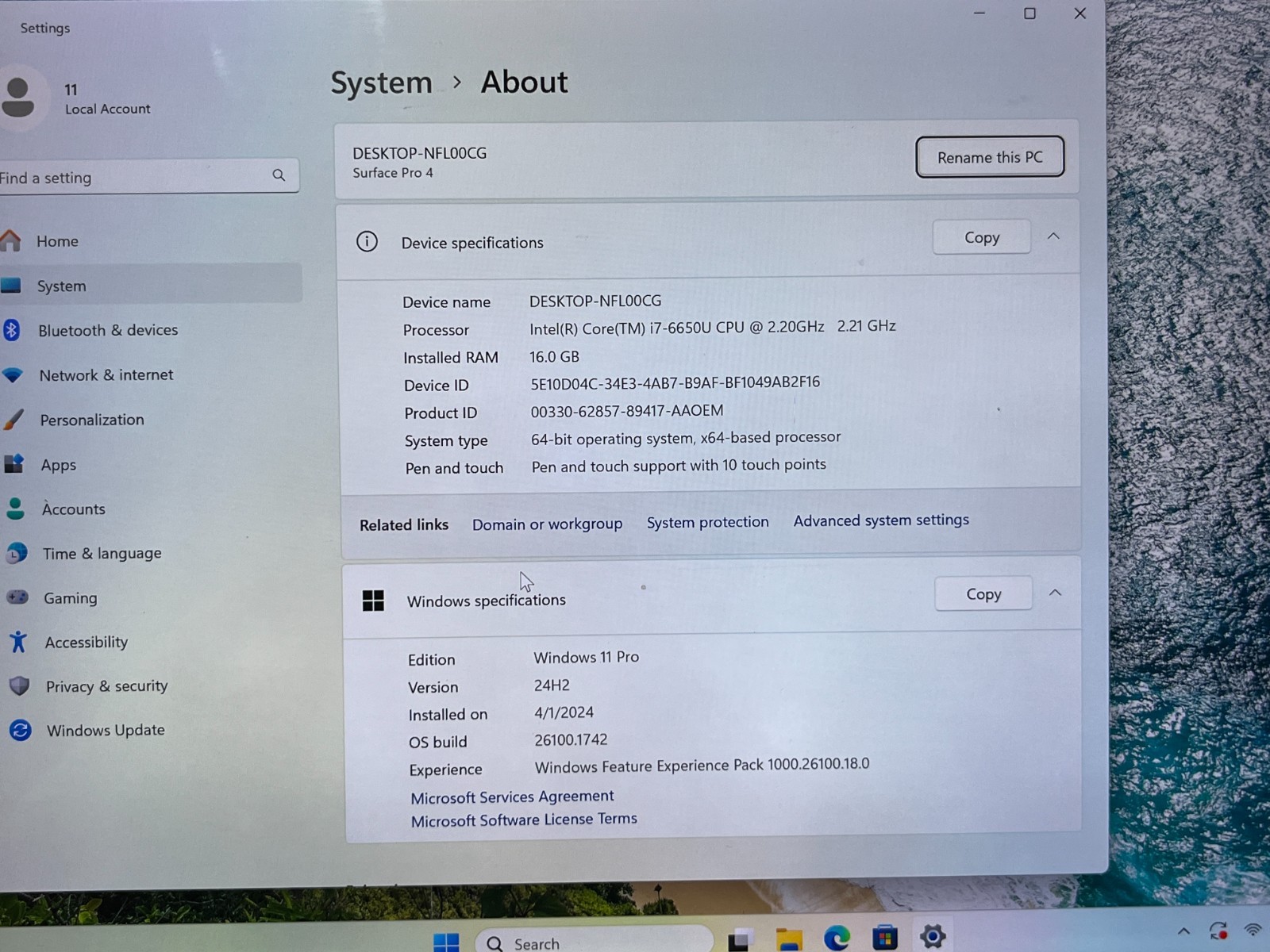The height and width of the screenshot is (952, 1270).
Task: Click the search magnifier in Find a setting
Action: point(279,175)
